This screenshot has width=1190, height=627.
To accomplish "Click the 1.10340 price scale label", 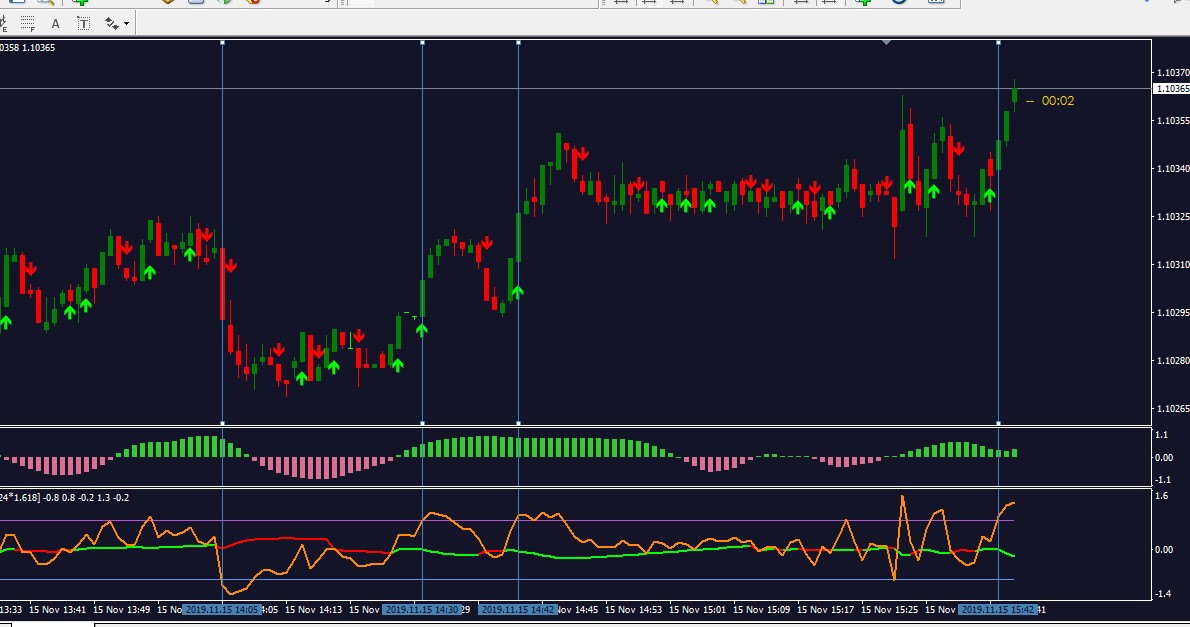I will coord(1173,169).
